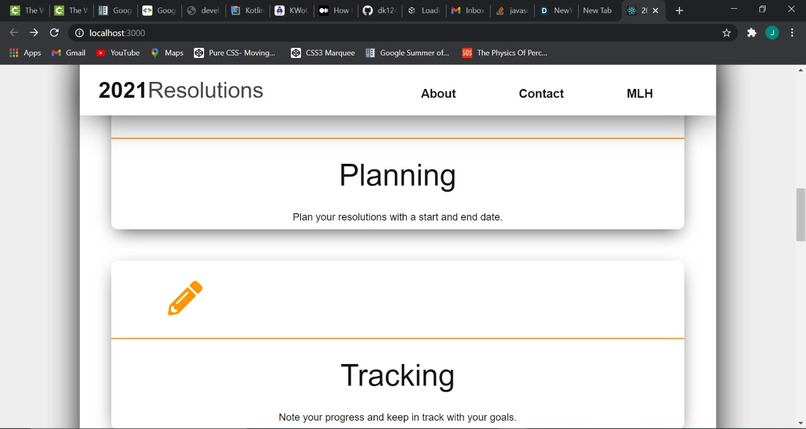The height and width of the screenshot is (429, 806).
Task: Open the CSS3 Marquee bookmark
Action: (323, 52)
